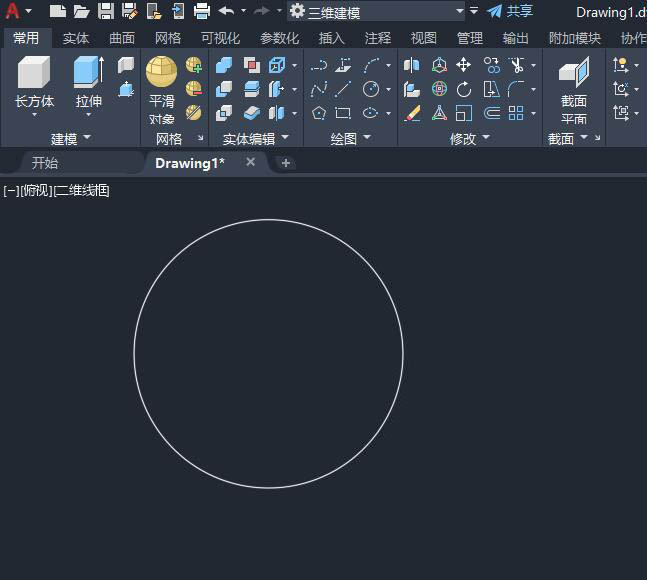Open the [俯视] view control menu
Screen dimensions: 647x580
click(36, 191)
